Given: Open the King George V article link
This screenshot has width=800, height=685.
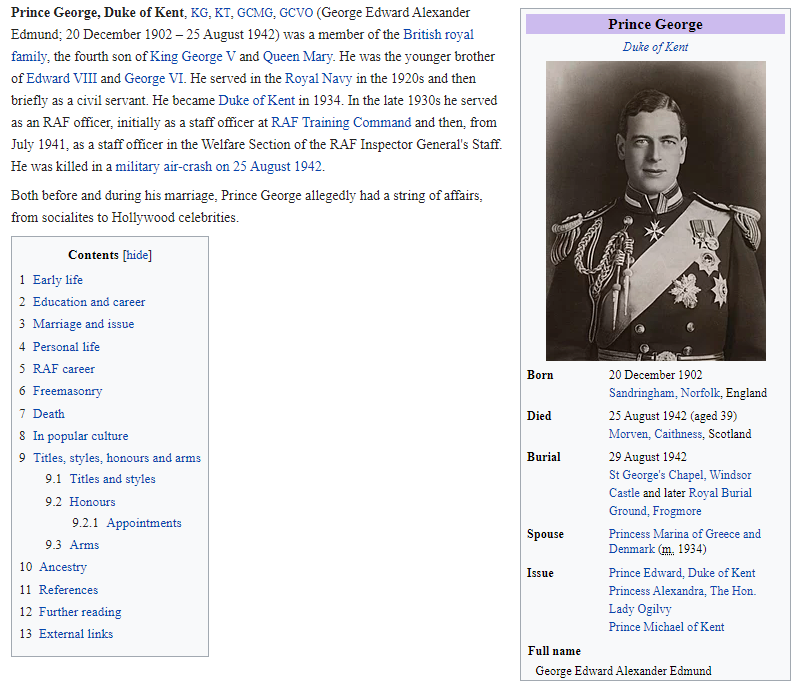Looking at the screenshot, I should pyautogui.click(x=192, y=57).
